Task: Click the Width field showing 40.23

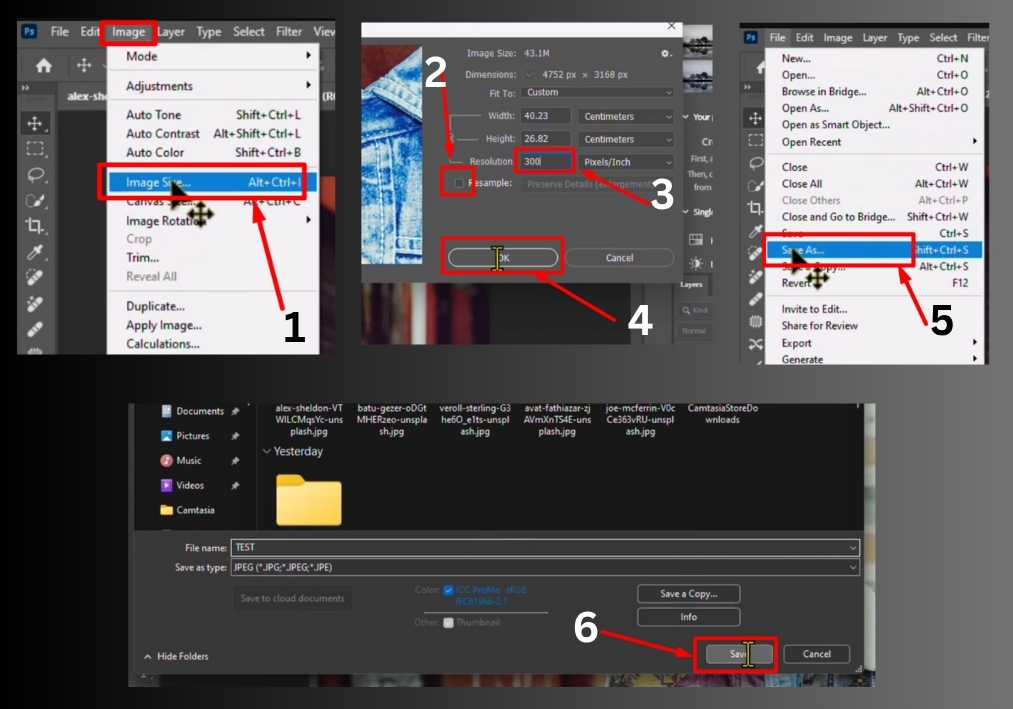Action: pos(545,116)
